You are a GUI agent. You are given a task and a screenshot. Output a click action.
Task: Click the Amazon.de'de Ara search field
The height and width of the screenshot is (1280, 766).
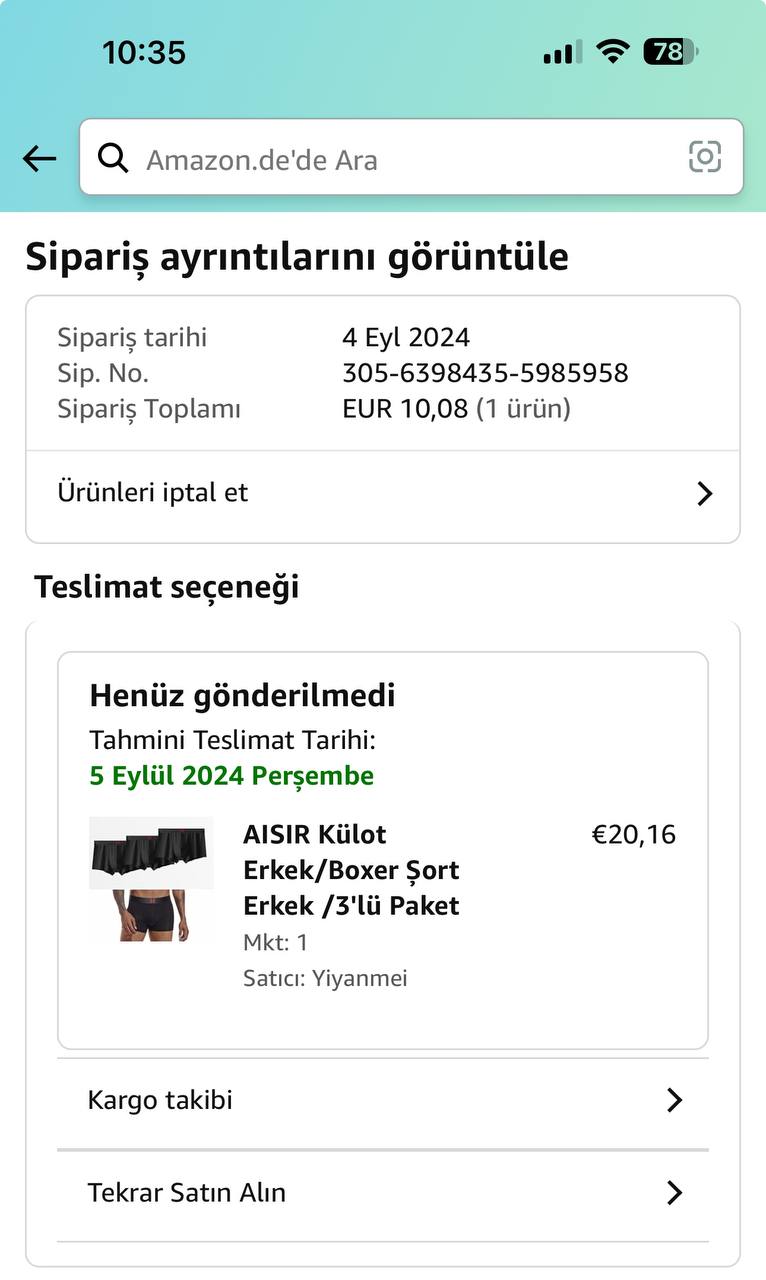click(x=400, y=159)
